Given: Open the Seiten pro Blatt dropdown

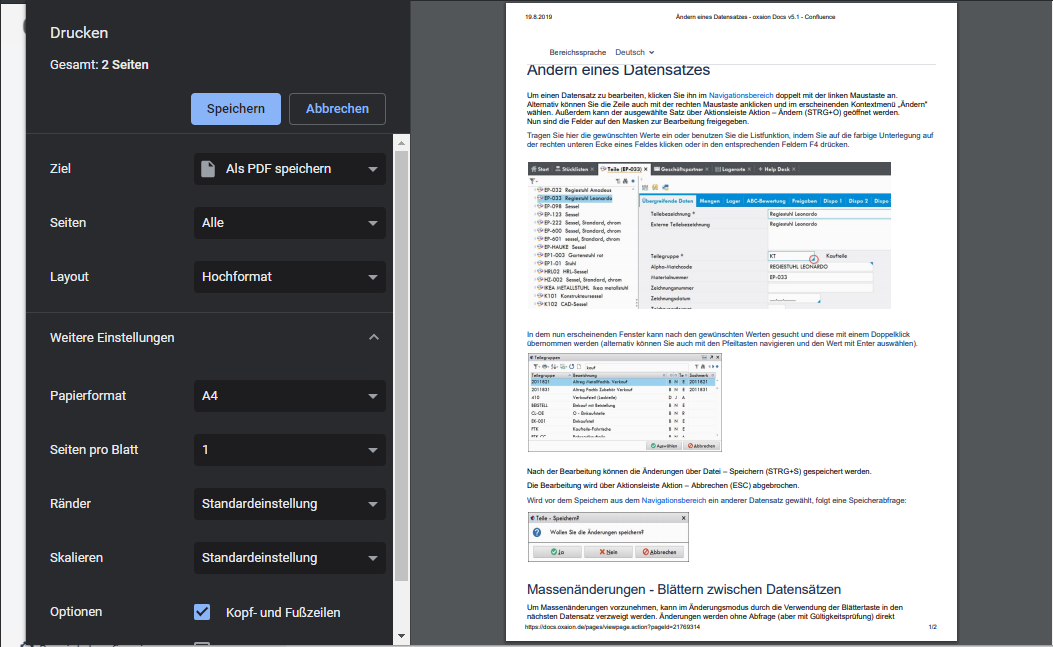Looking at the screenshot, I should point(289,450).
